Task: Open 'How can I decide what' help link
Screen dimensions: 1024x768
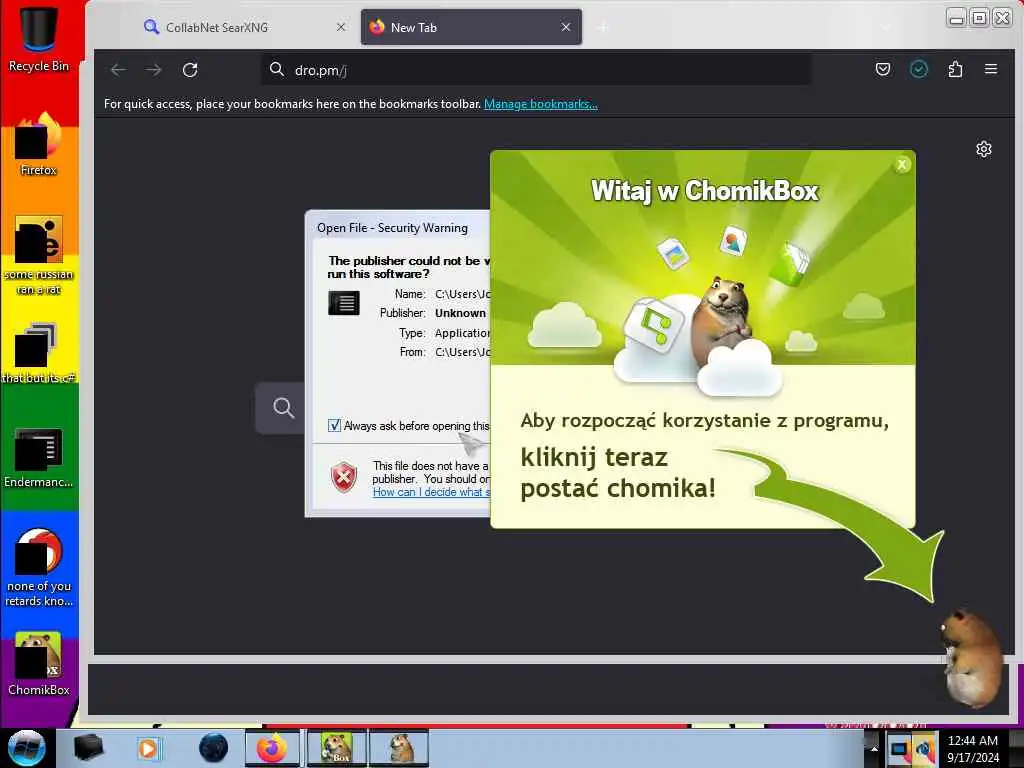Action: (431, 492)
